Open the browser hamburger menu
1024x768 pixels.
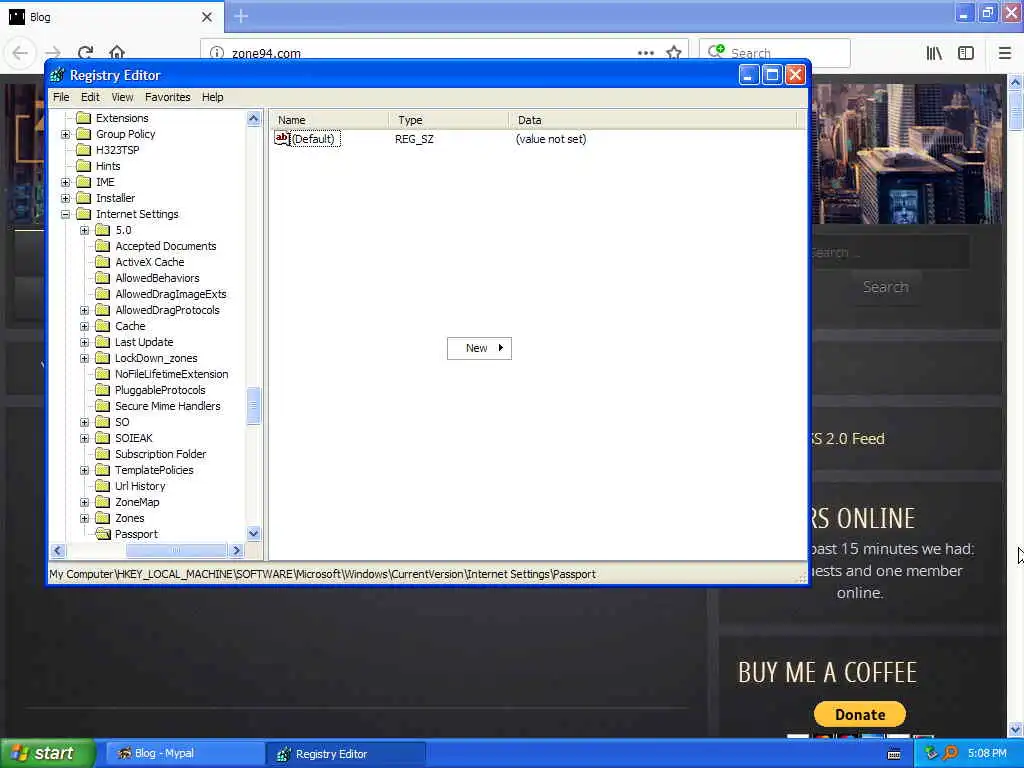pos(1005,53)
